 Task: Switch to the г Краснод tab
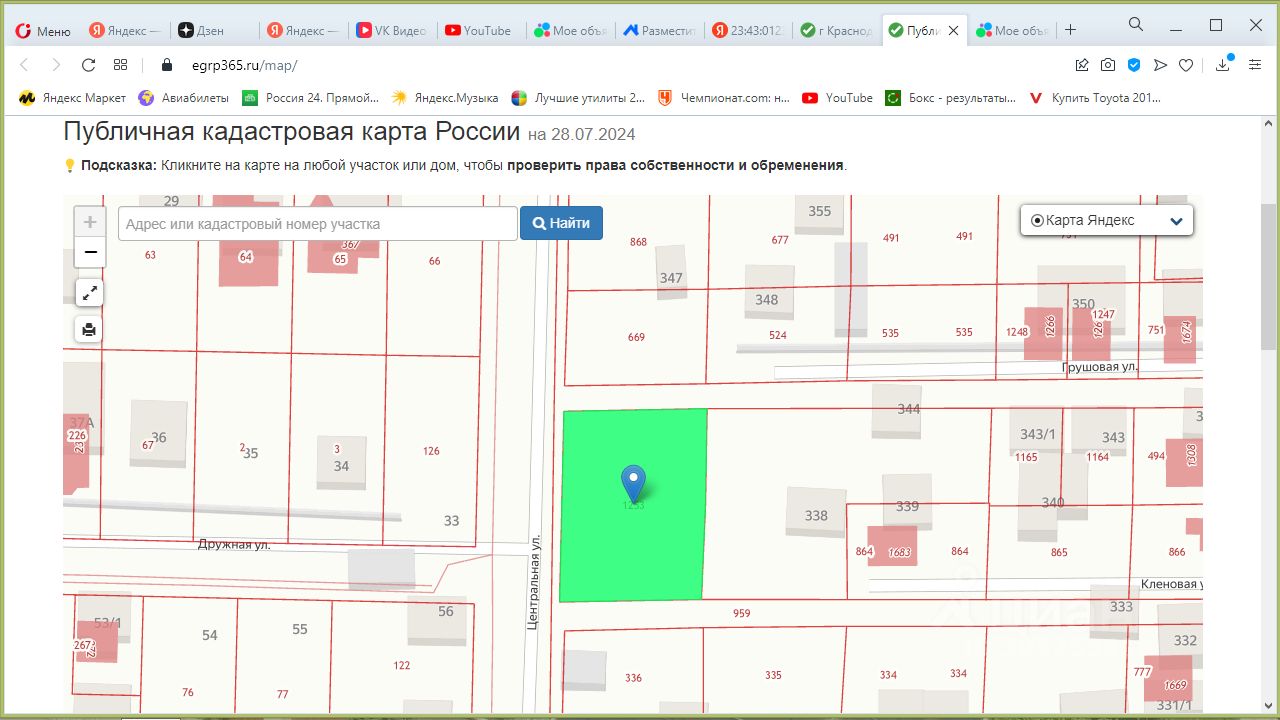[835, 30]
